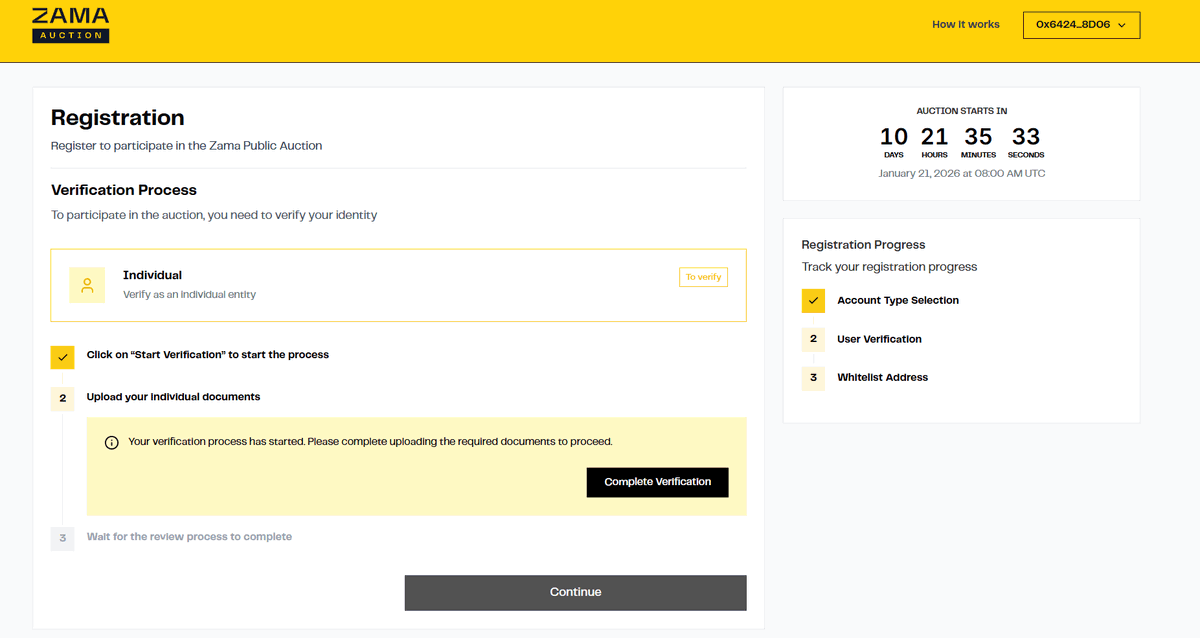Click the To verify status badge
The height and width of the screenshot is (638, 1200).
coord(704,277)
